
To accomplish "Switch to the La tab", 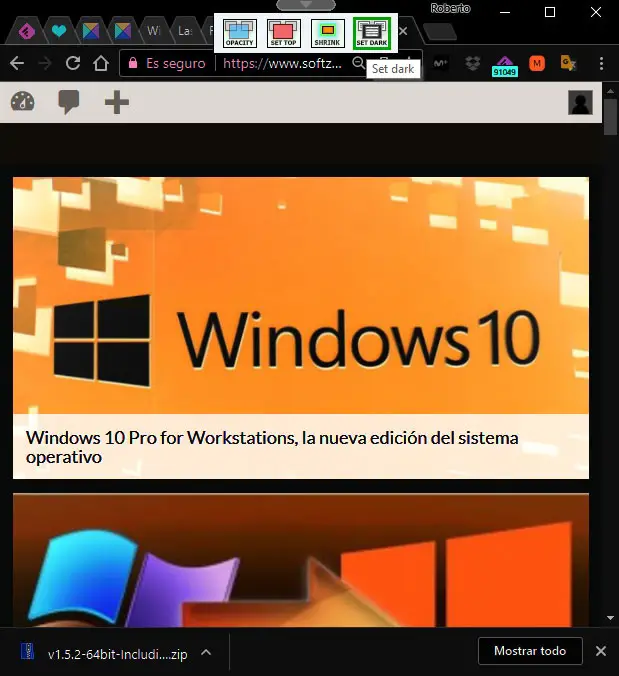I will (x=185, y=31).
